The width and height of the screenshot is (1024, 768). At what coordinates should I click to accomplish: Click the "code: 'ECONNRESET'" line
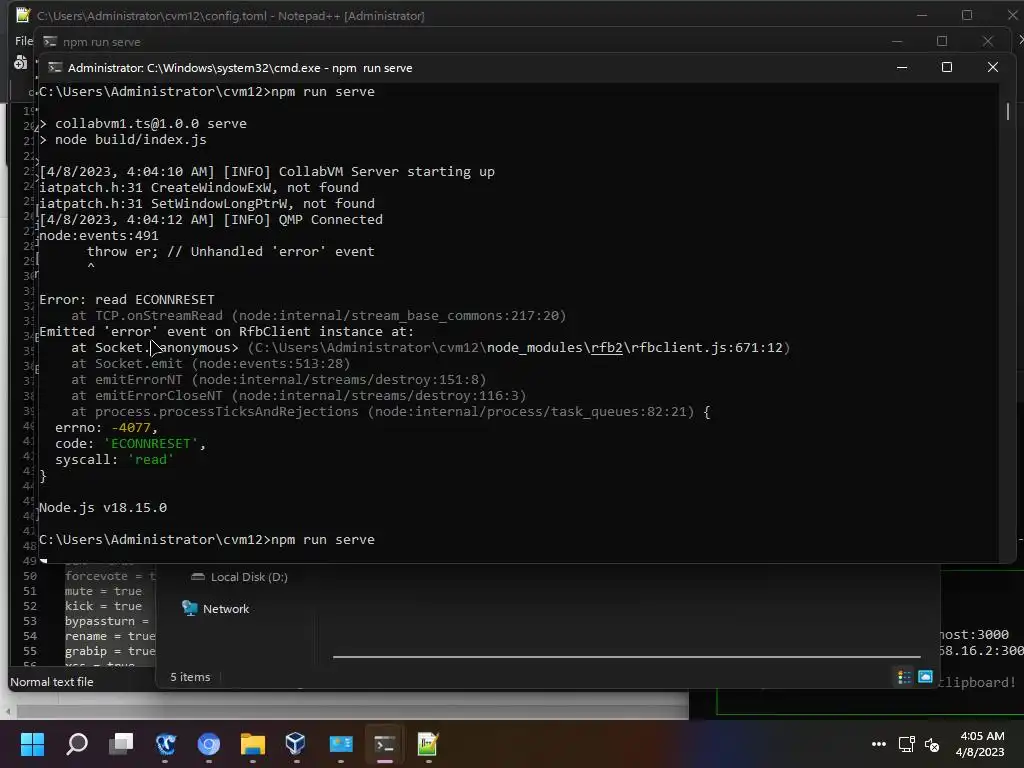coord(130,443)
